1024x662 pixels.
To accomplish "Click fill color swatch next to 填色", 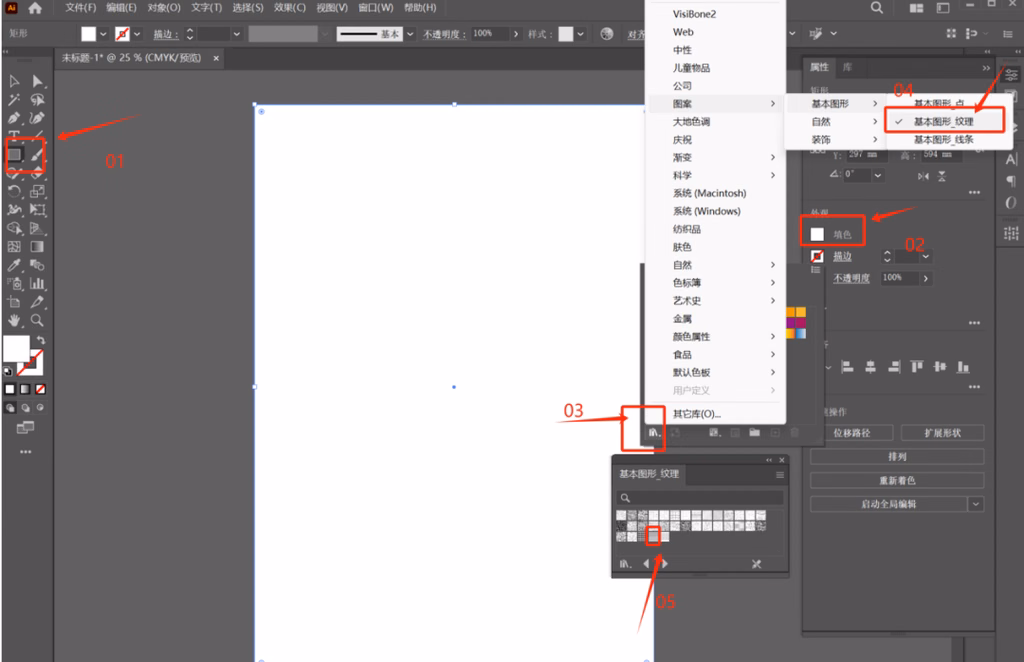I will pos(817,234).
